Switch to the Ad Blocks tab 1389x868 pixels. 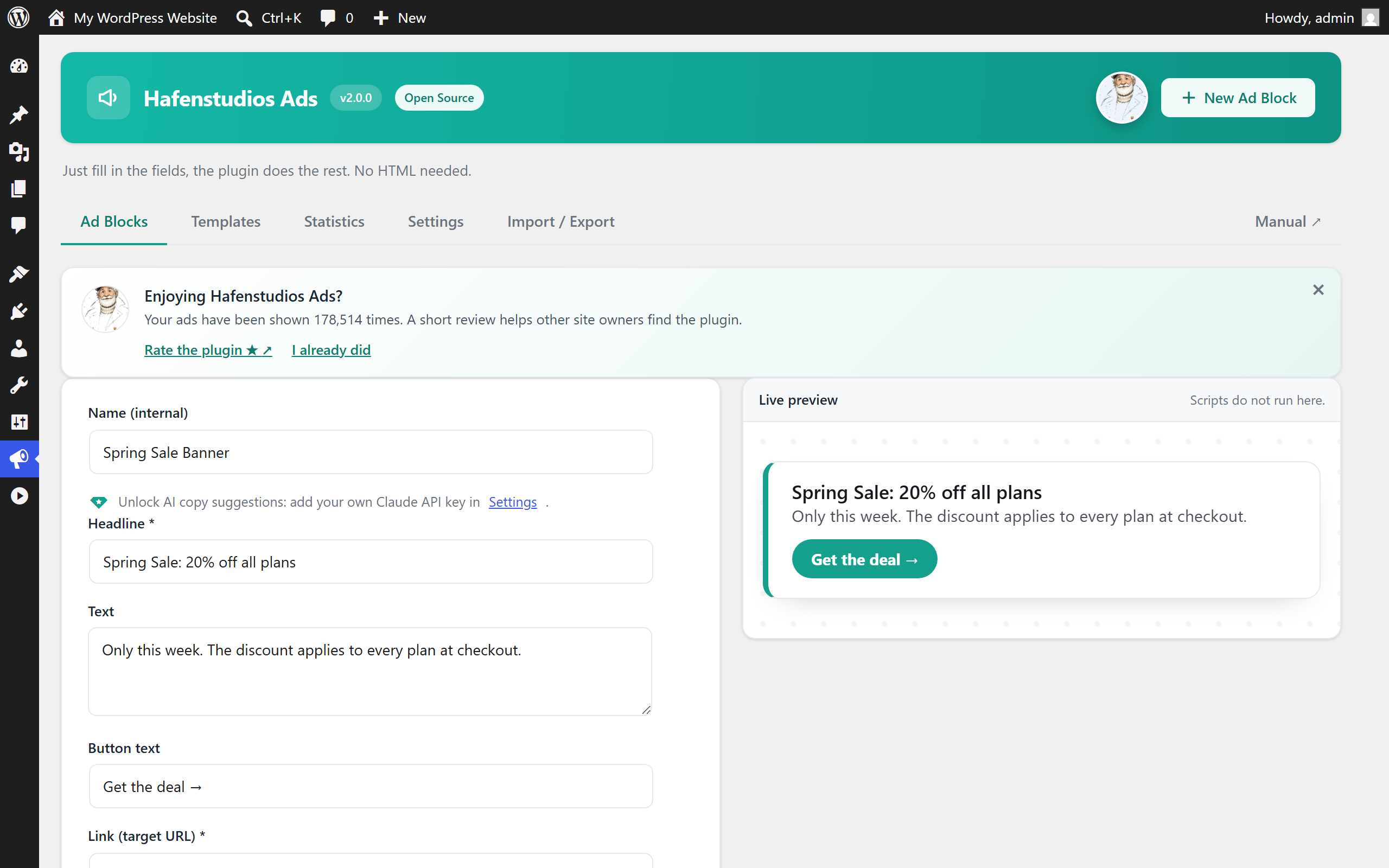(x=113, y=221)
